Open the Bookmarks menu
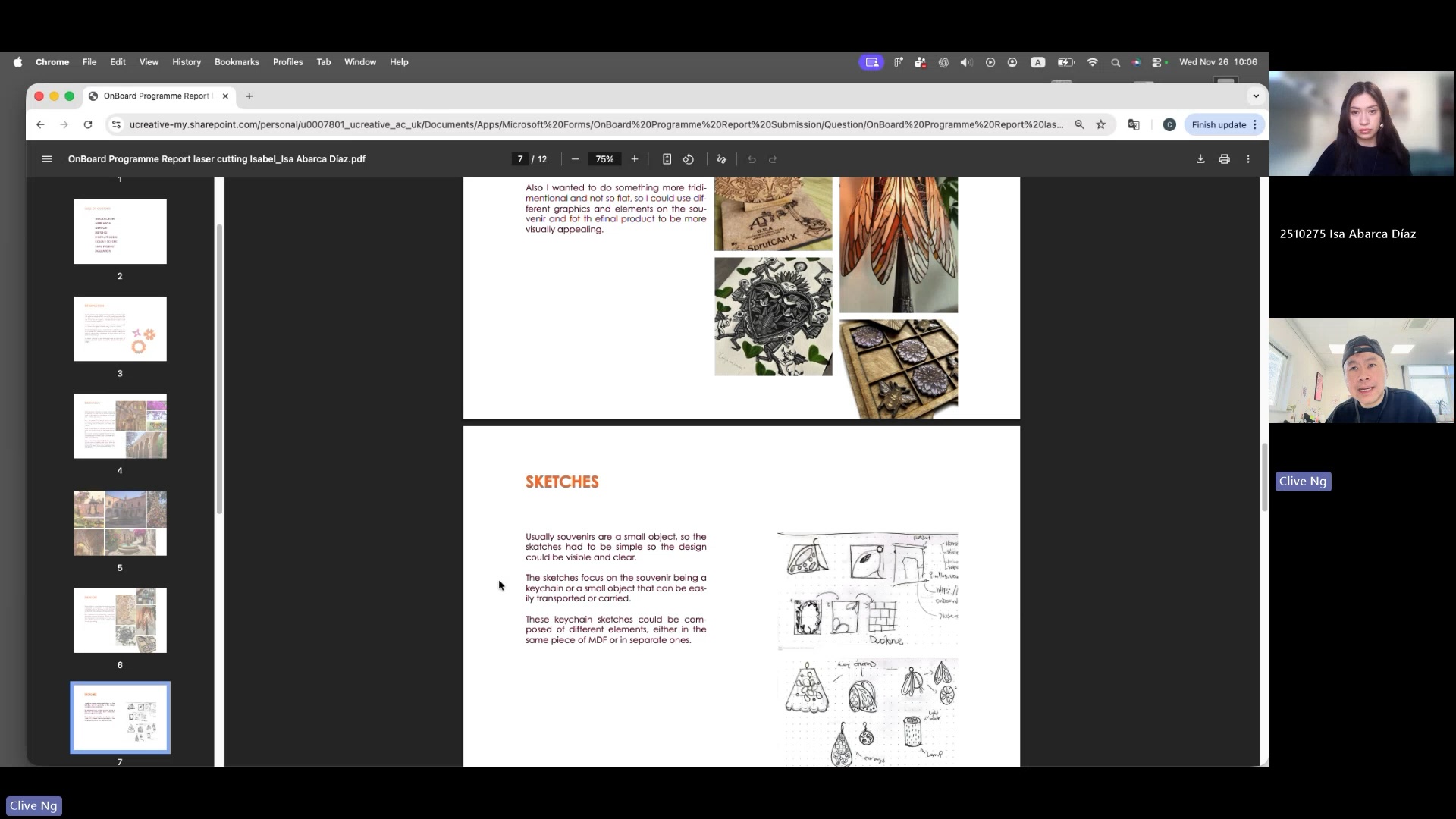Viewport: 1456px width, 819px height. click(237, 62)
